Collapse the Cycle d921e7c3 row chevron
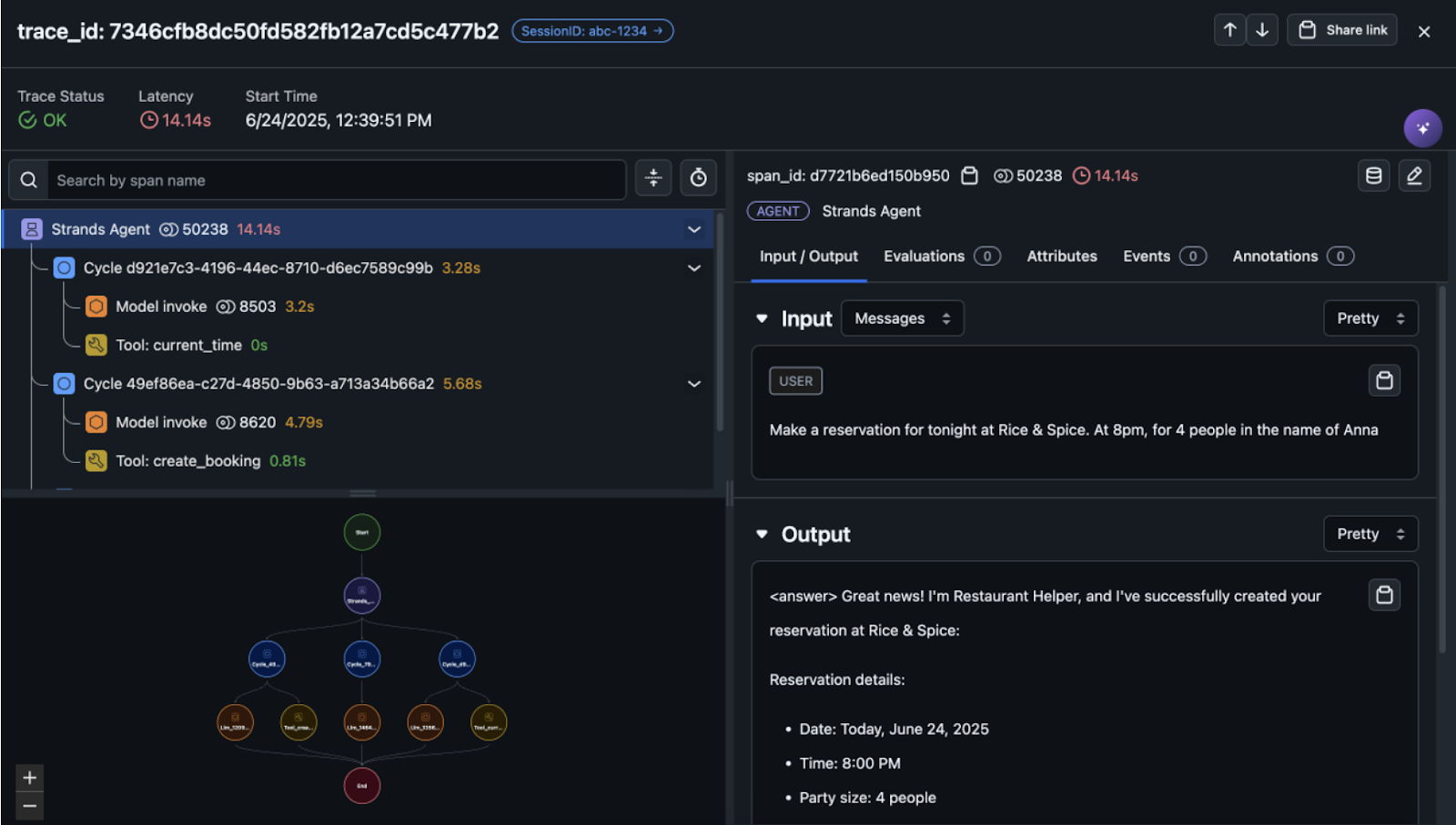The height and width of the screenshot is (825, 1456). click(694, 268)
